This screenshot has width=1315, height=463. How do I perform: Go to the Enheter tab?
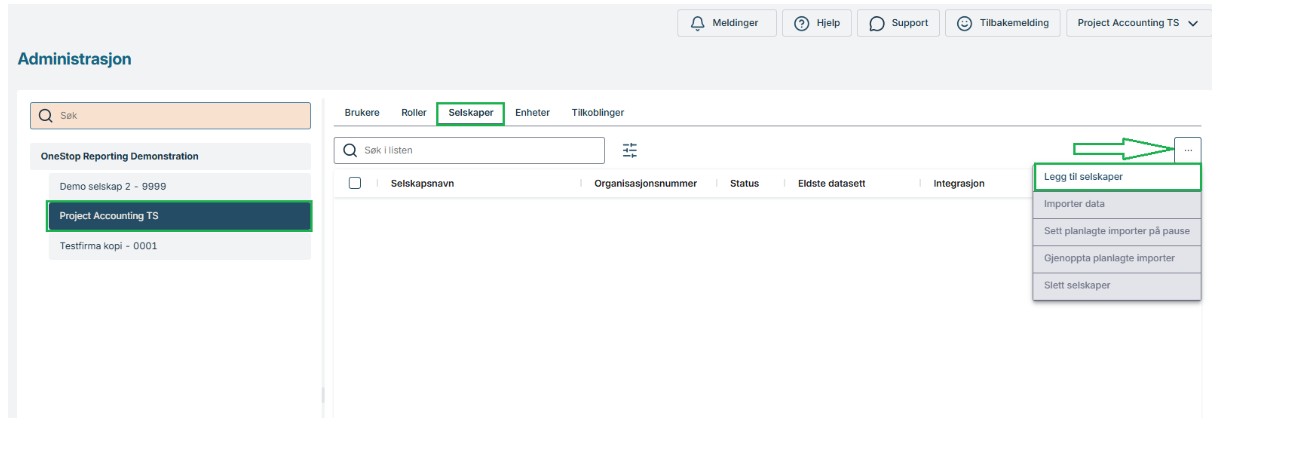532,113
